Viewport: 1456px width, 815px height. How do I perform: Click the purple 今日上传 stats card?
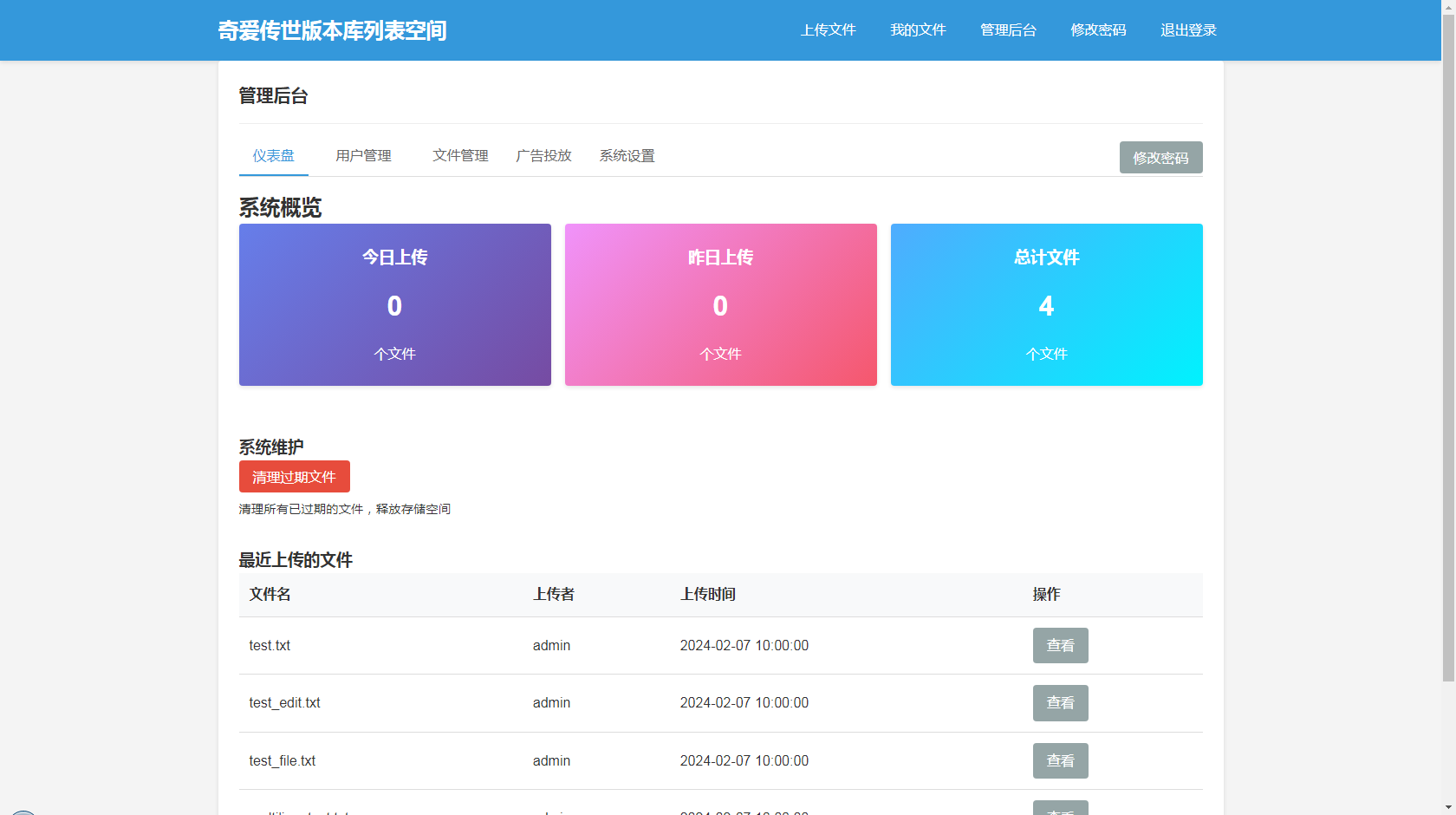pyautogui.click(x=394, y=304)
